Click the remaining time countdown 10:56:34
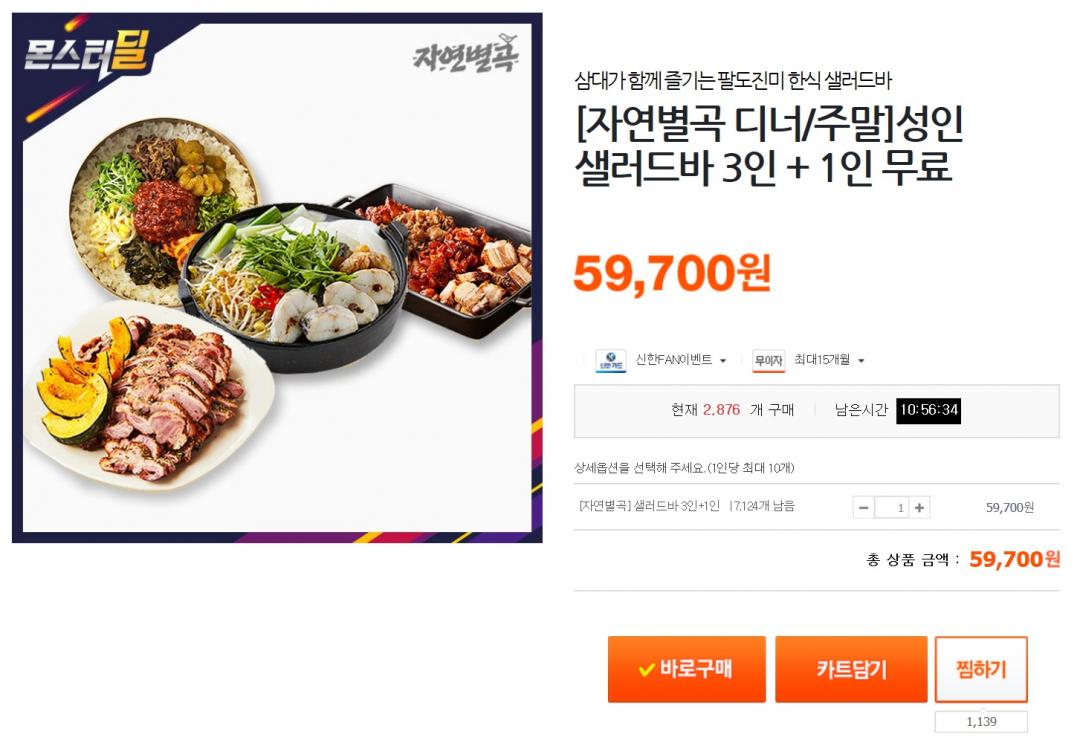The height and width of the screenshot is (746, 1080). click(928, 411)
